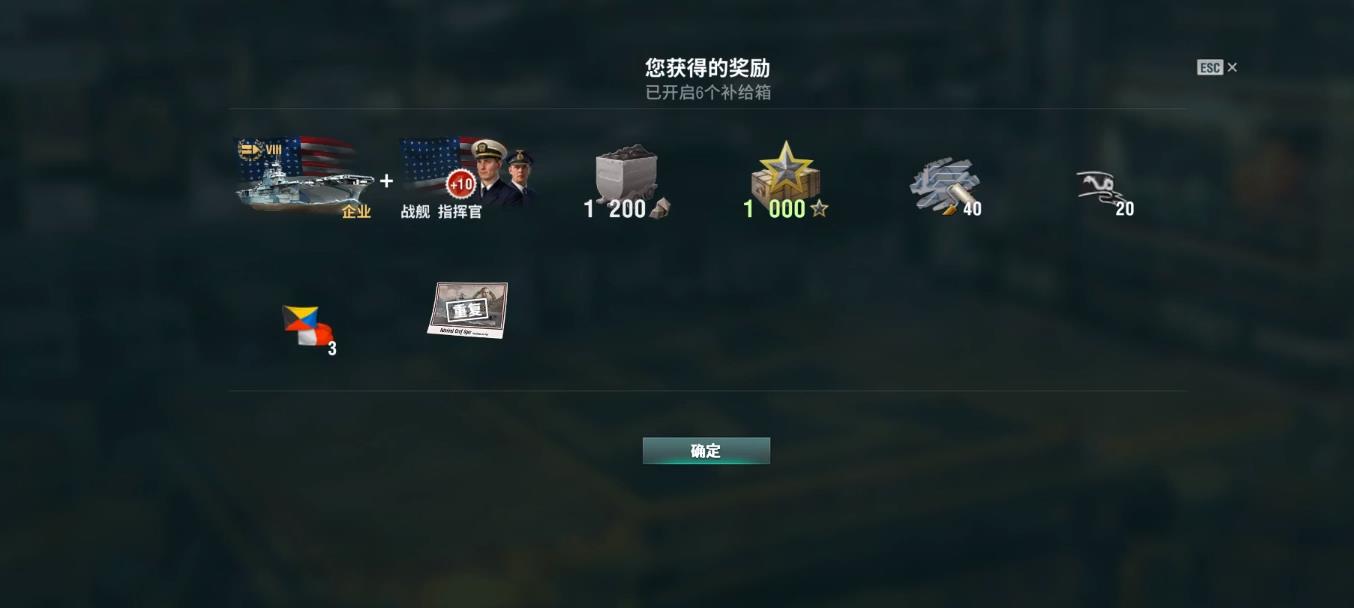The image size is (1354, 608).
Task: Click the 确定 confirm button
Action: (706, 451)
